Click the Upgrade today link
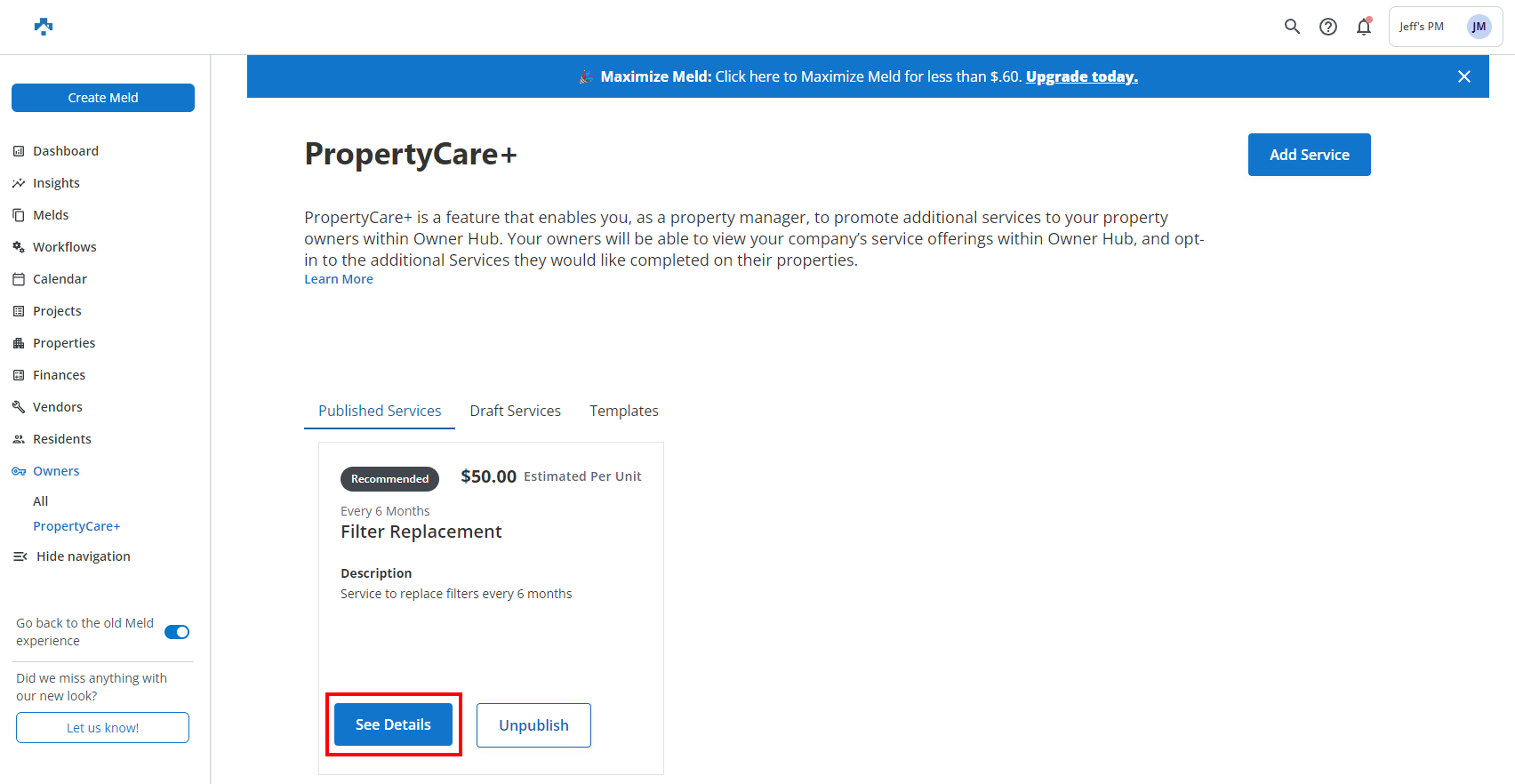 pyautogui.click(x=1081, y=76)
